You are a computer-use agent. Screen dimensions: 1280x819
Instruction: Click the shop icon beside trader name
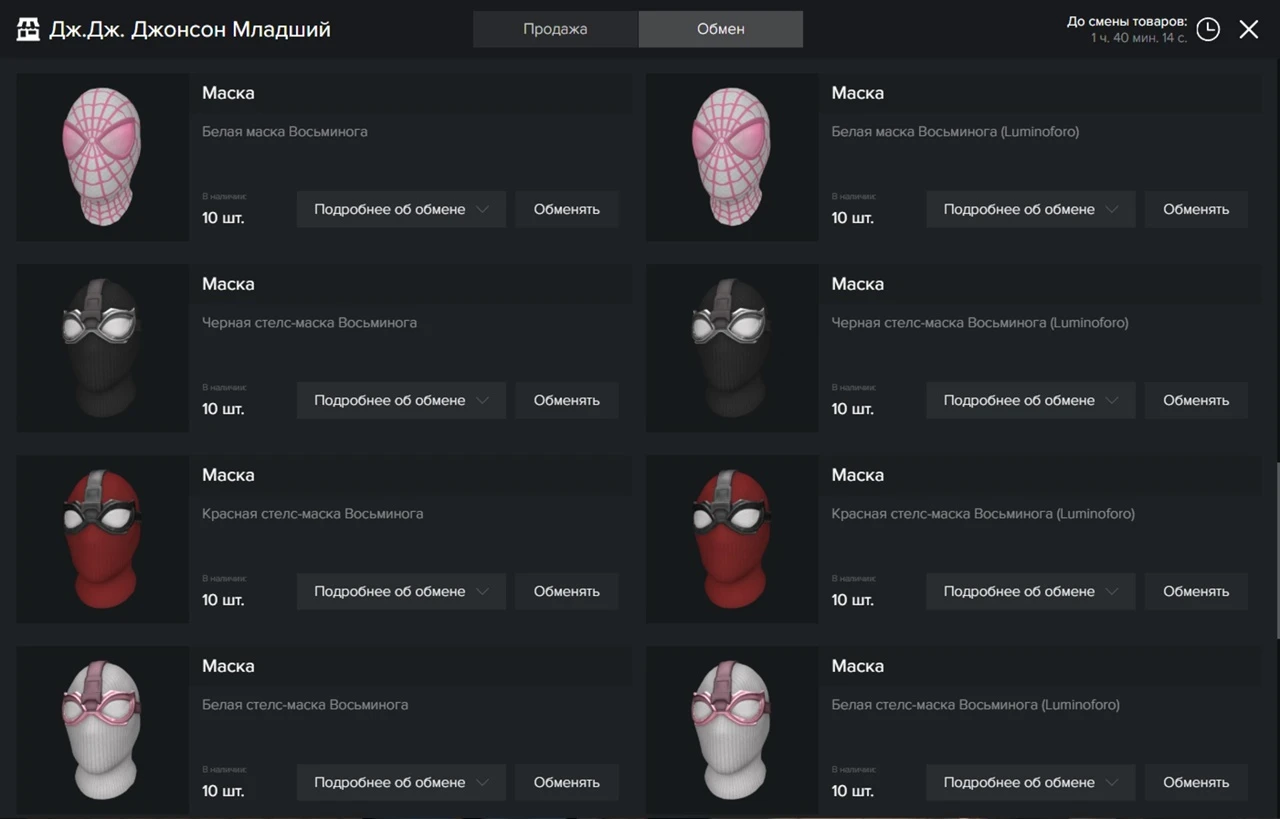pos(28,29)
